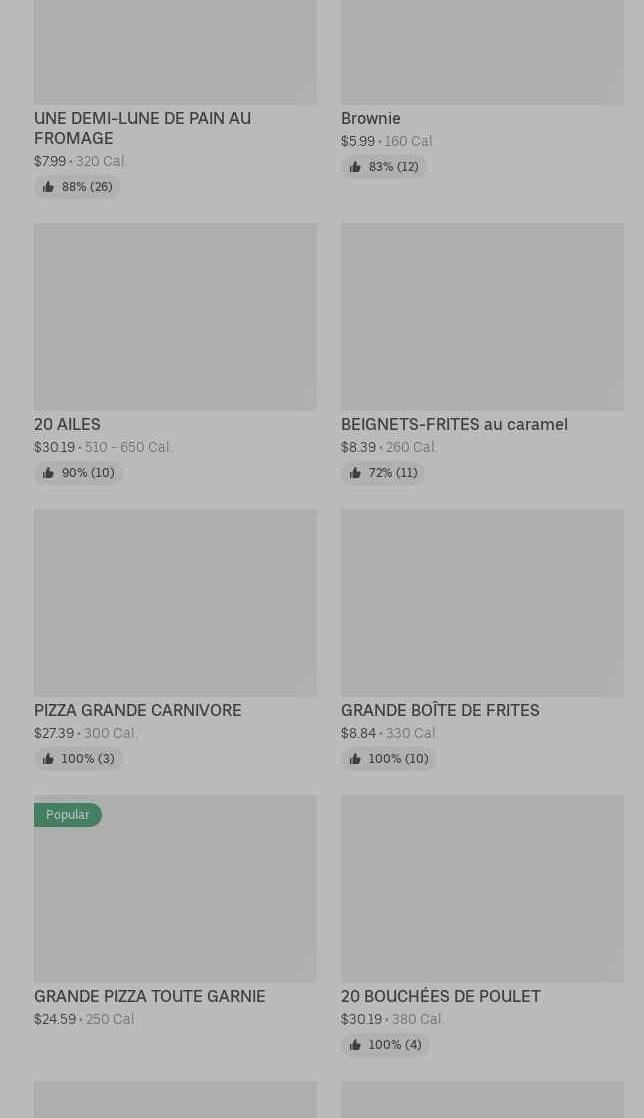The width and height of the screenshot is (644, 1118).
Task: Click thumbs-up icon for 20 BOUCHÉES DE POULET
Action: point(355,1045)
